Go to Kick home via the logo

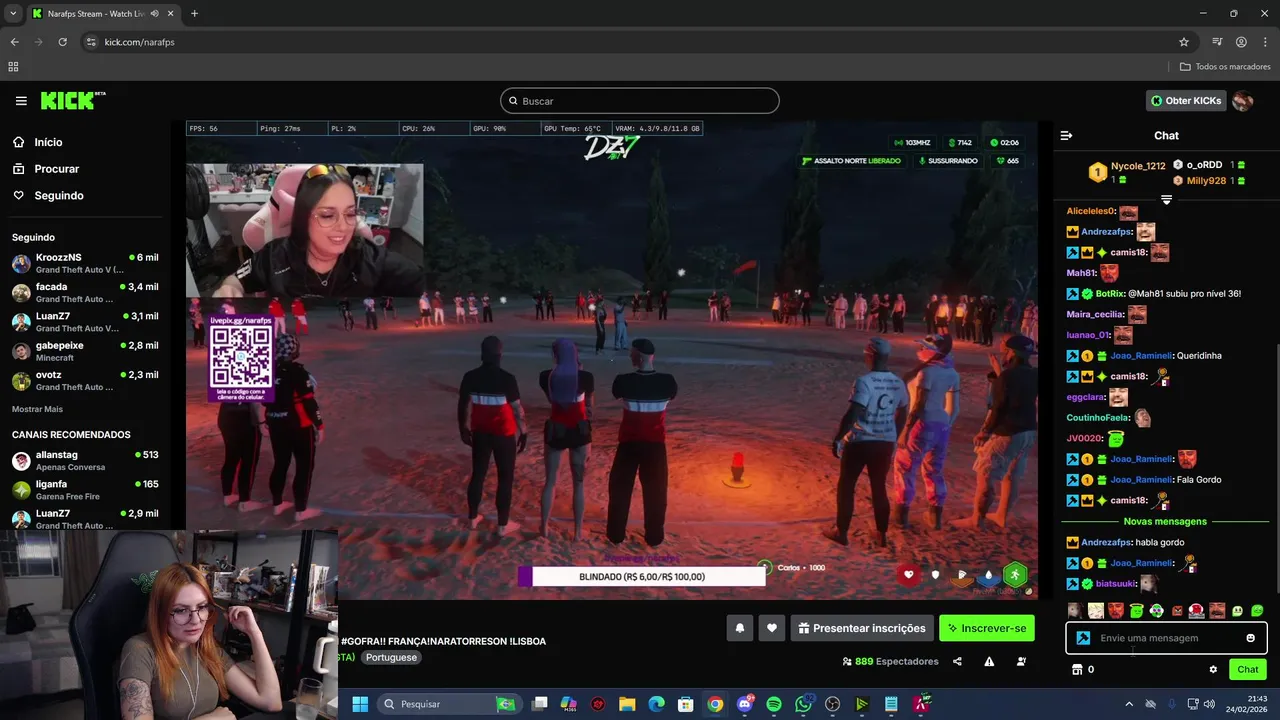[72, 100]
